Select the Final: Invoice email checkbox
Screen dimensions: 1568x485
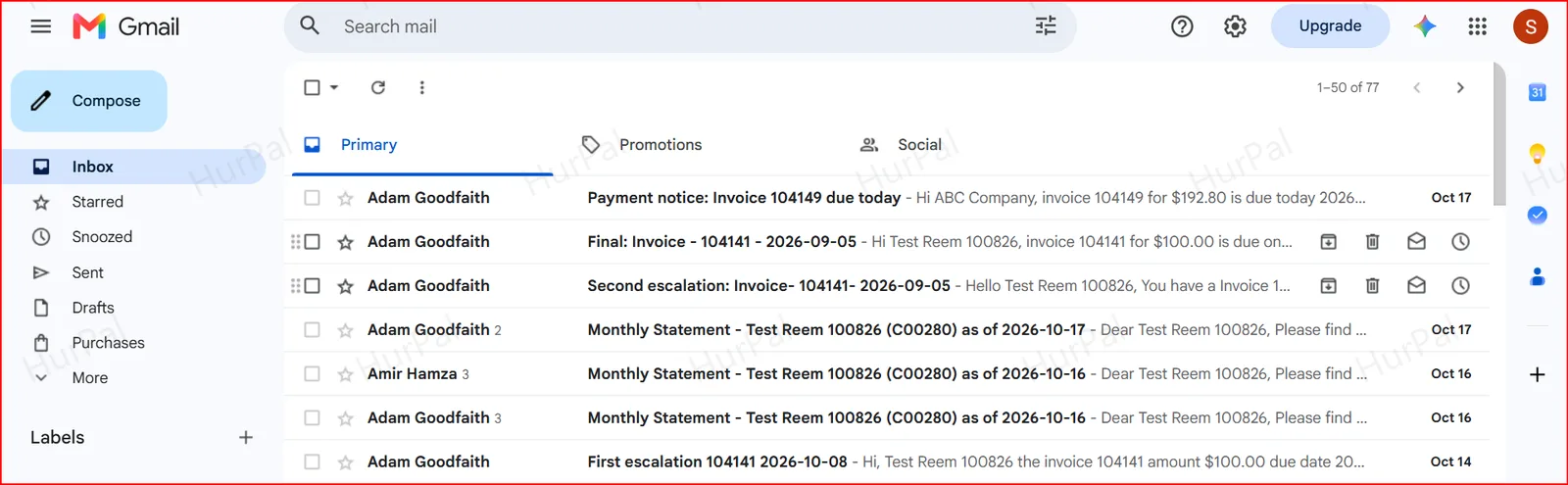tap(312, 241)
